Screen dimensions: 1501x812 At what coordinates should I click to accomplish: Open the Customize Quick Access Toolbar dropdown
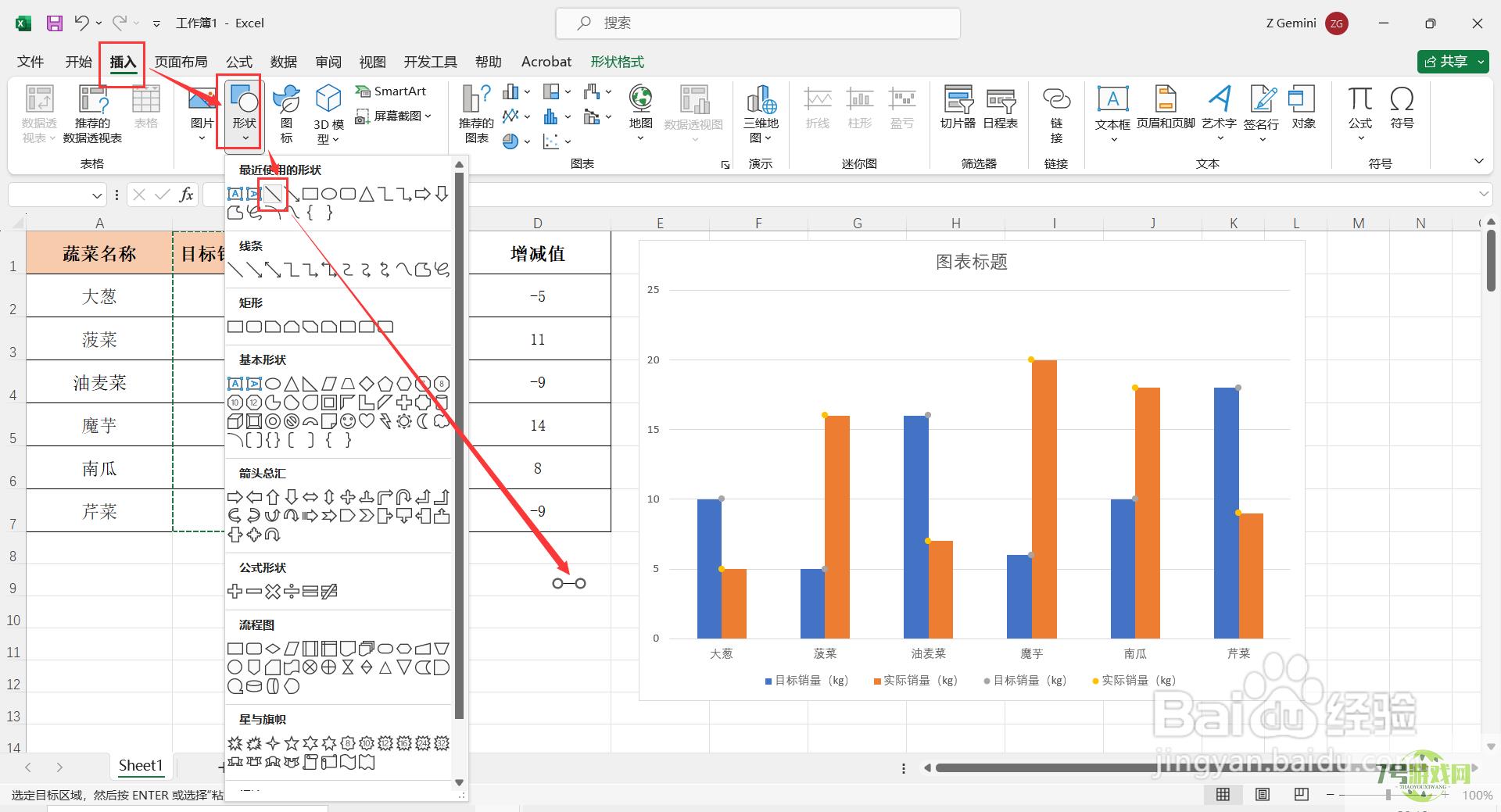[156, 23]
